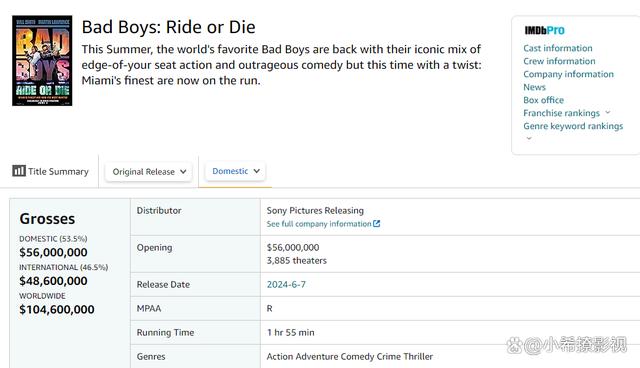640x368 pixels.
Task: Open Genre keyword rankings link
Action: coord(573,126)
